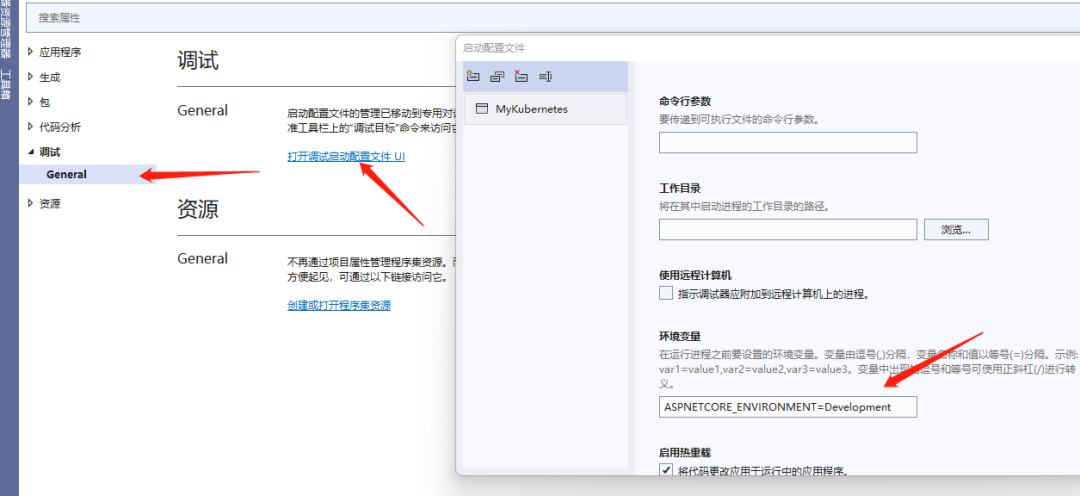Open the create or open assembly resources link

tap(339, 305)
